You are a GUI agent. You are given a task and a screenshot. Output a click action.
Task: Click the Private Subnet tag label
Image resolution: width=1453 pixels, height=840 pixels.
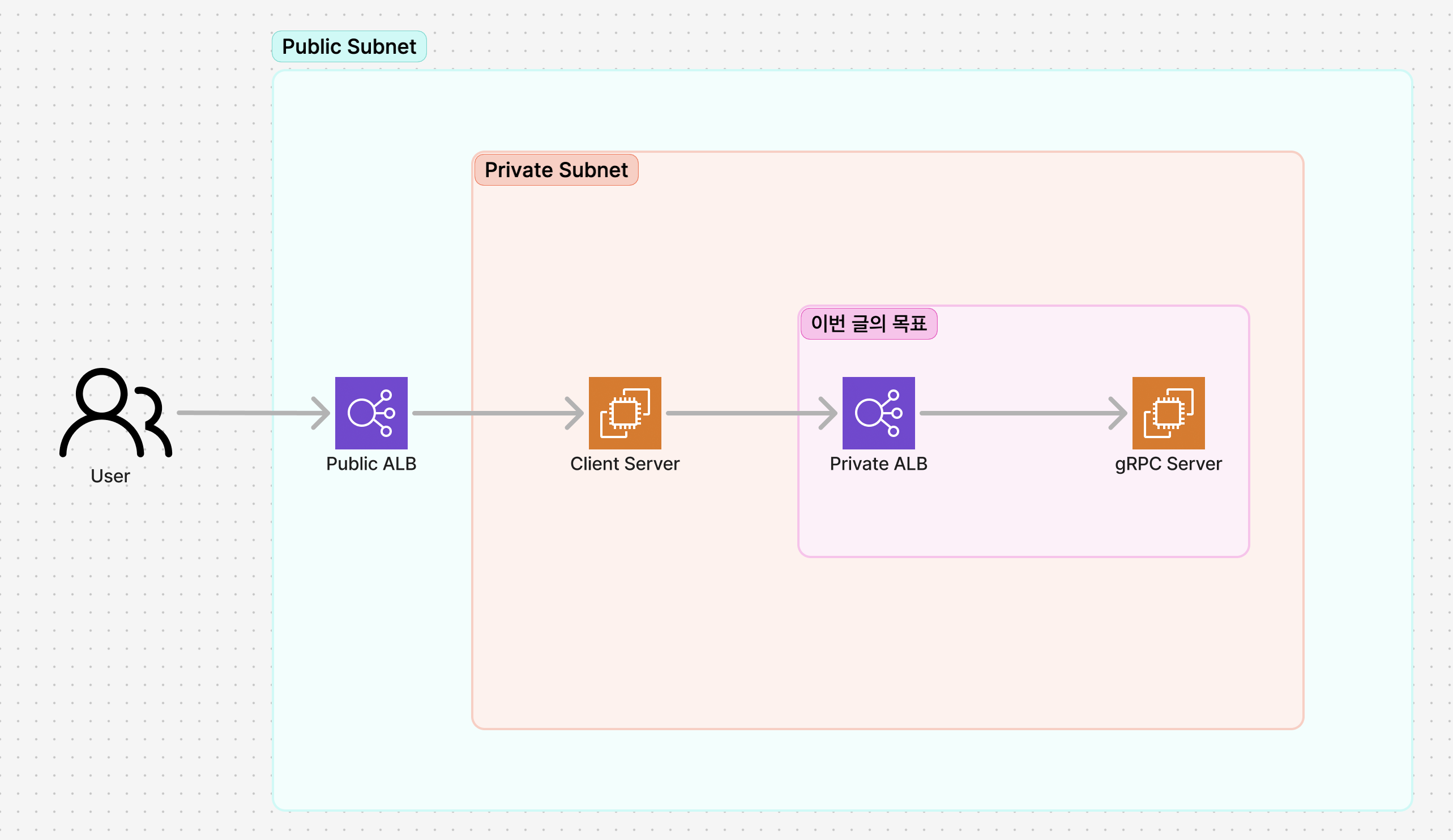coord(556,170)
